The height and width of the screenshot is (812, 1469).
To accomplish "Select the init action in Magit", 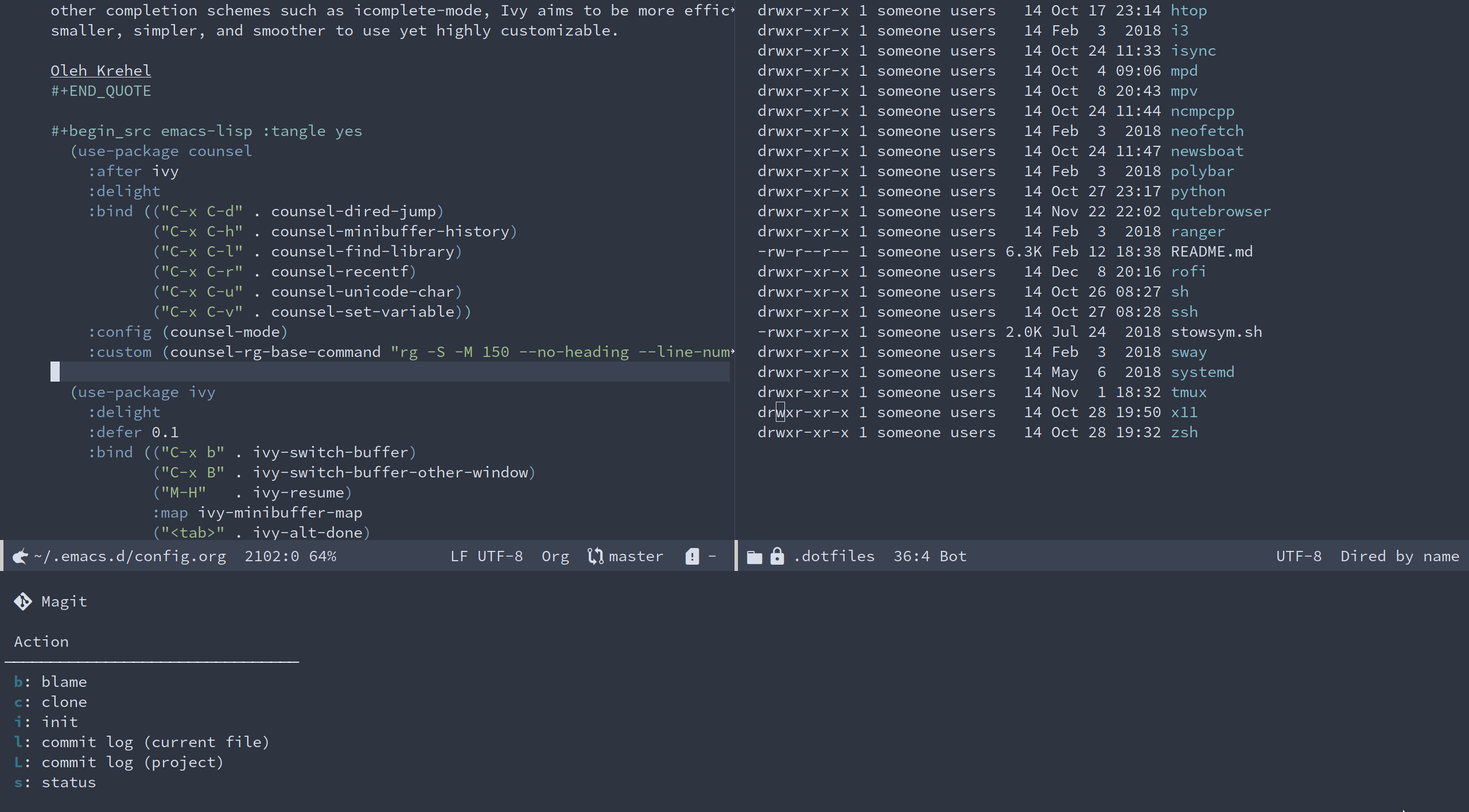I will pos(59,722).
